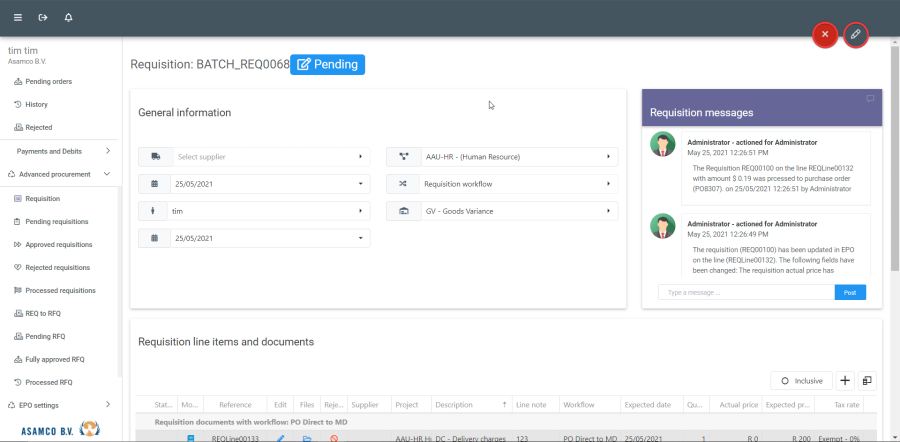Open the AAU-HR Human Resource dropdown
900x442 pixels.
pyautogui.click(x=501, y=157)
